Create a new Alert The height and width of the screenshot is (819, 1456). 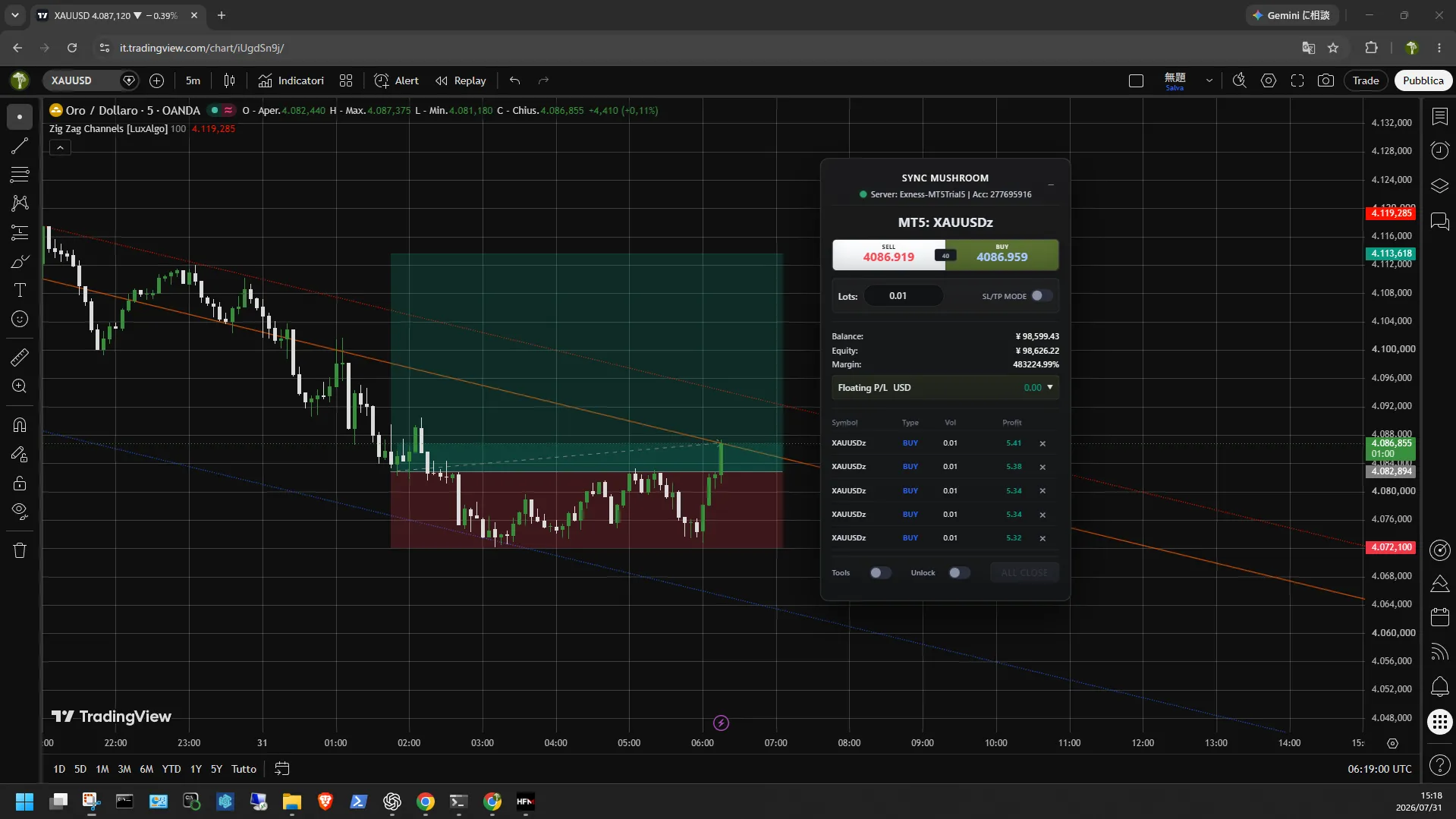pos(397,80)
